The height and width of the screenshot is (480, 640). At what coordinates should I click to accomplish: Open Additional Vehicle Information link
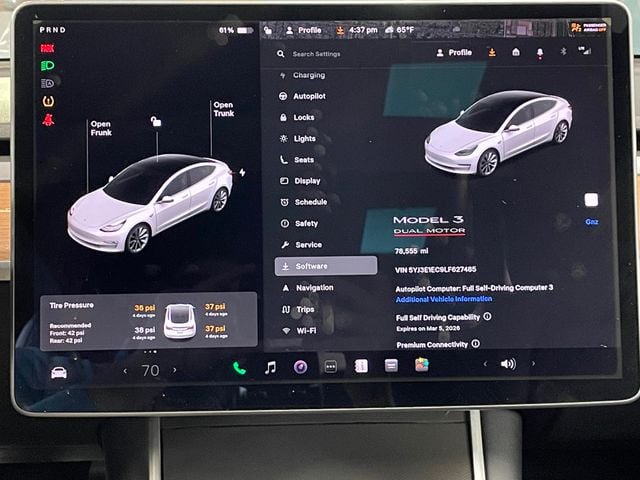click(x=443, y=299)
